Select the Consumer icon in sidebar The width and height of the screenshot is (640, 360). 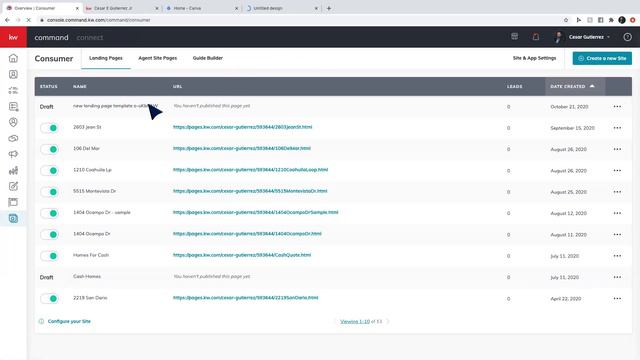pos(13,218)
